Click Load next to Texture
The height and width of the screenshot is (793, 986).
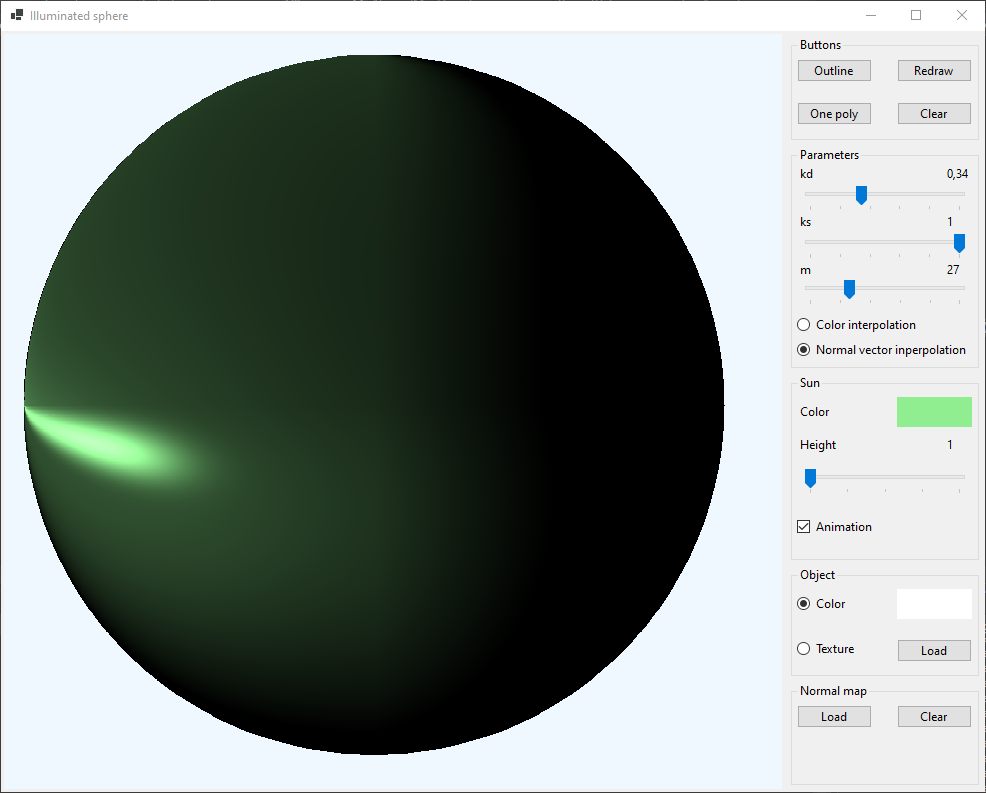(x=934, y=651)
